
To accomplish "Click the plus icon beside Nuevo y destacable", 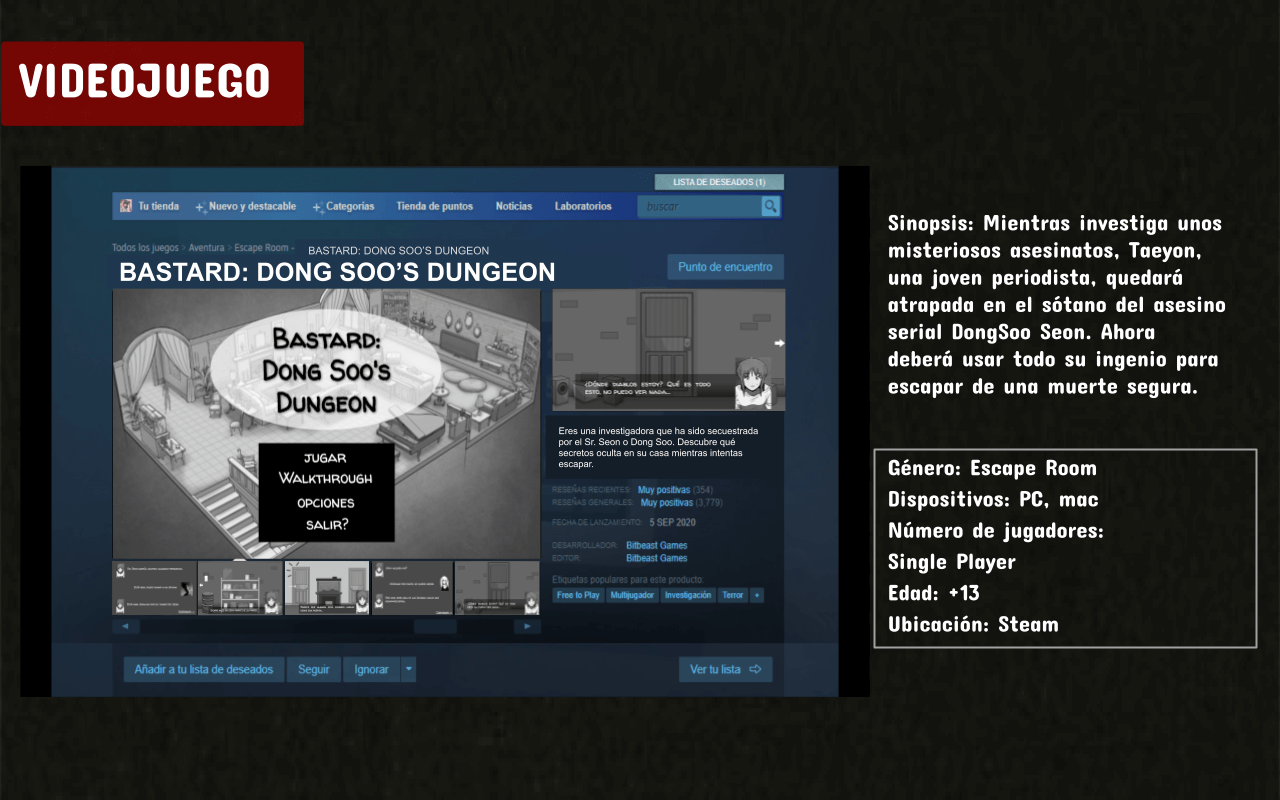I will 199,206.
